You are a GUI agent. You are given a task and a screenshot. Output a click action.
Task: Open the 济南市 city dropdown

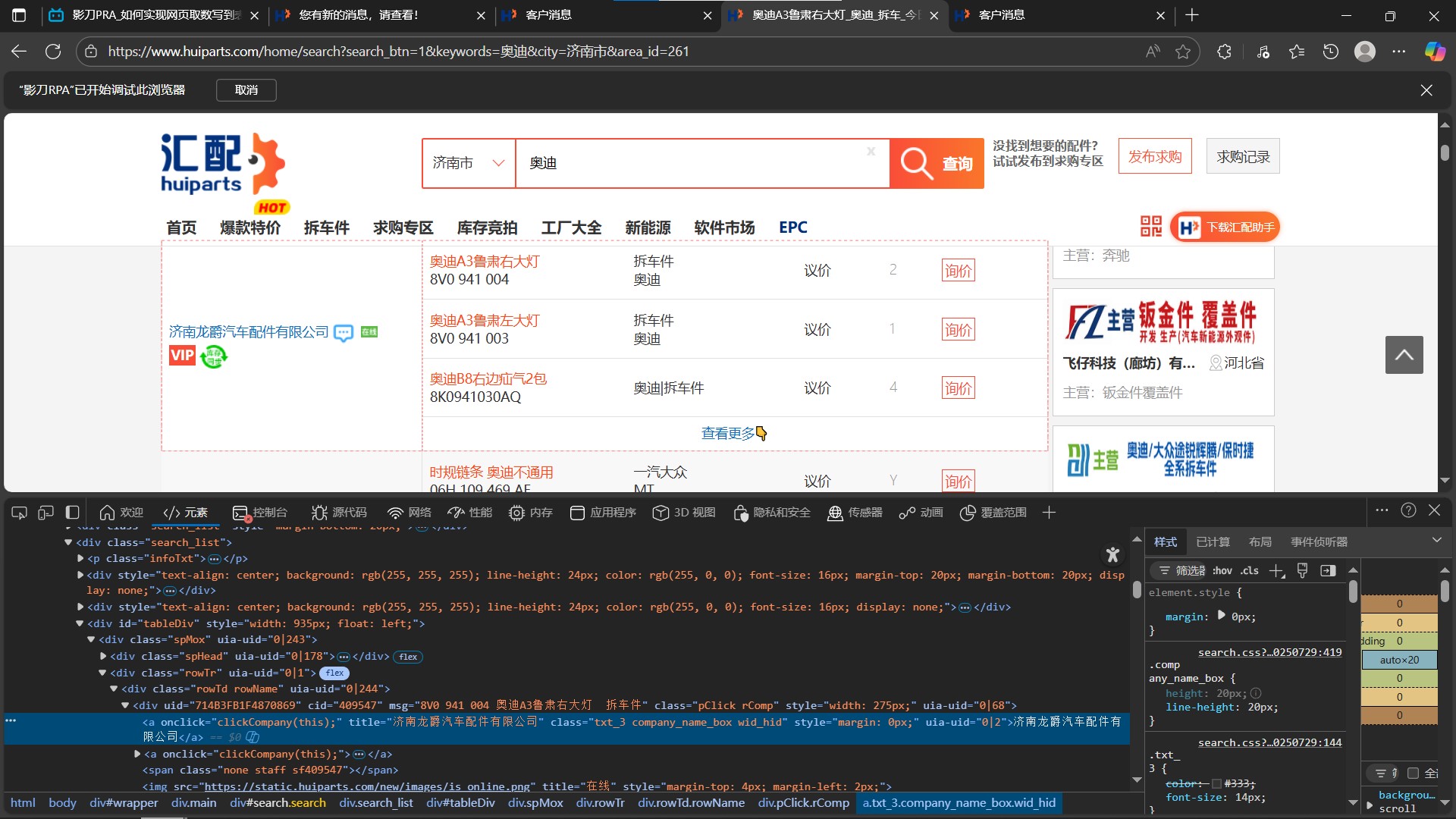468,163
